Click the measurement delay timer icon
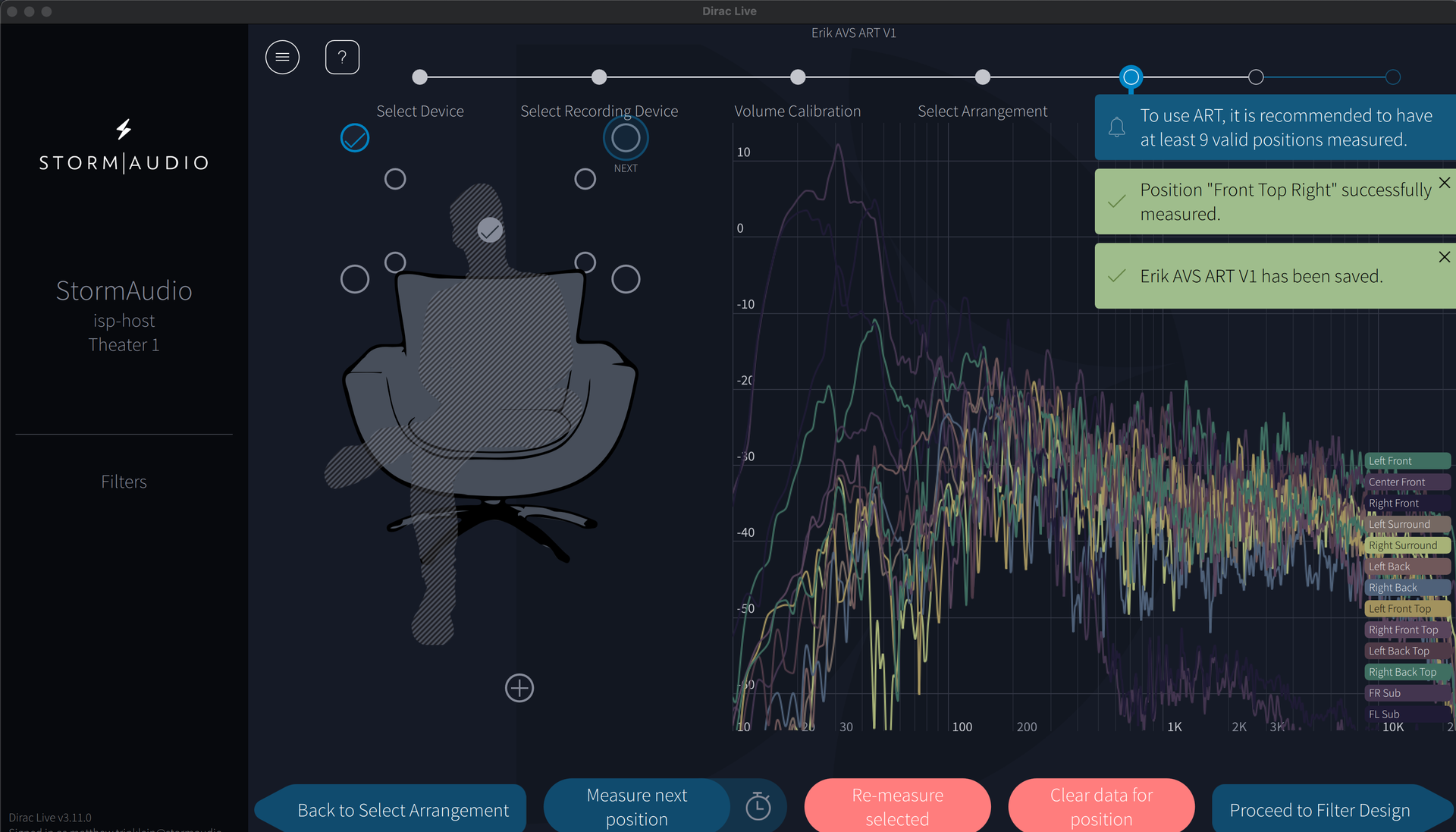This screenshot has height=832, width=1456. (x=758, y=806)
